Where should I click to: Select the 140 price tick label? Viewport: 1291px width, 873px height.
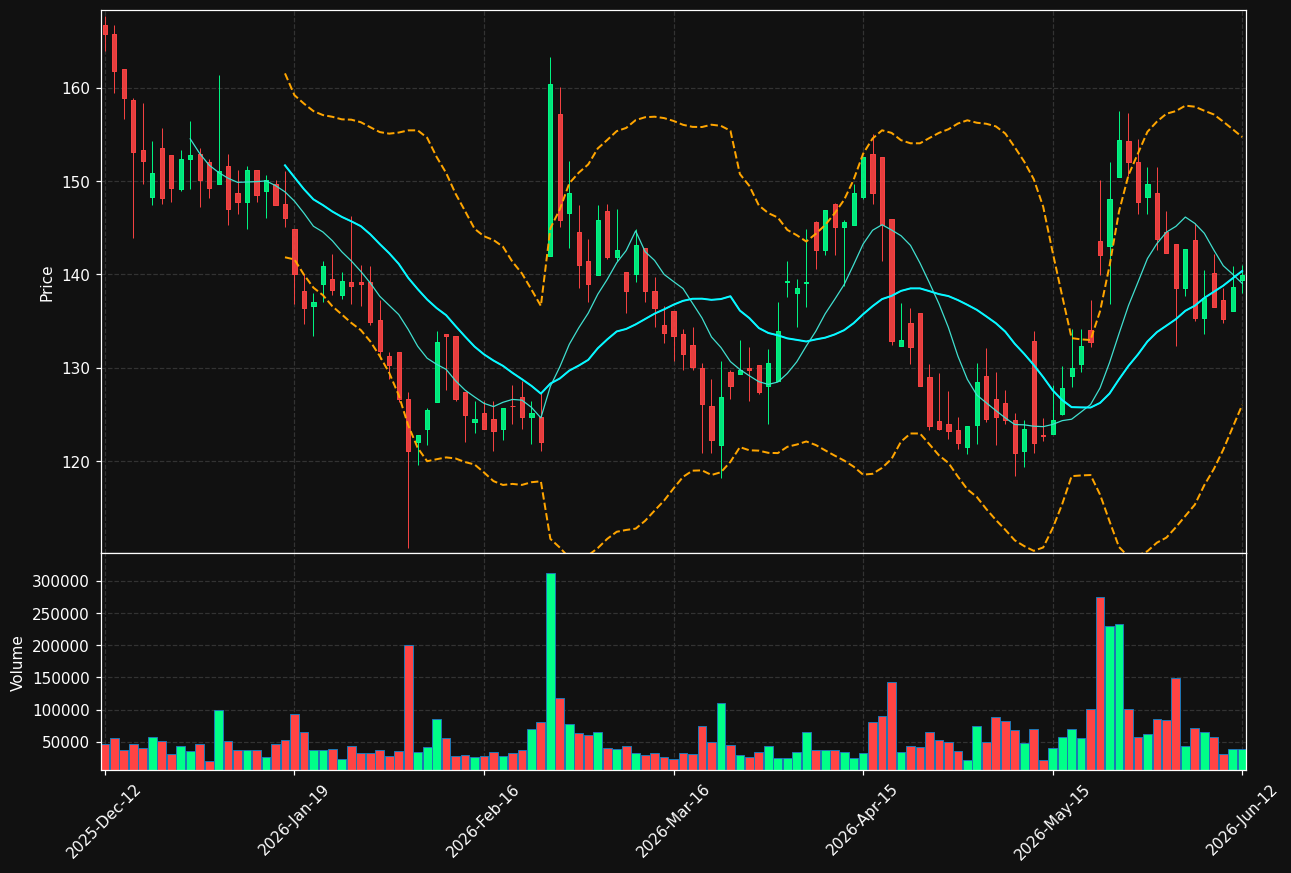point(77,275)
